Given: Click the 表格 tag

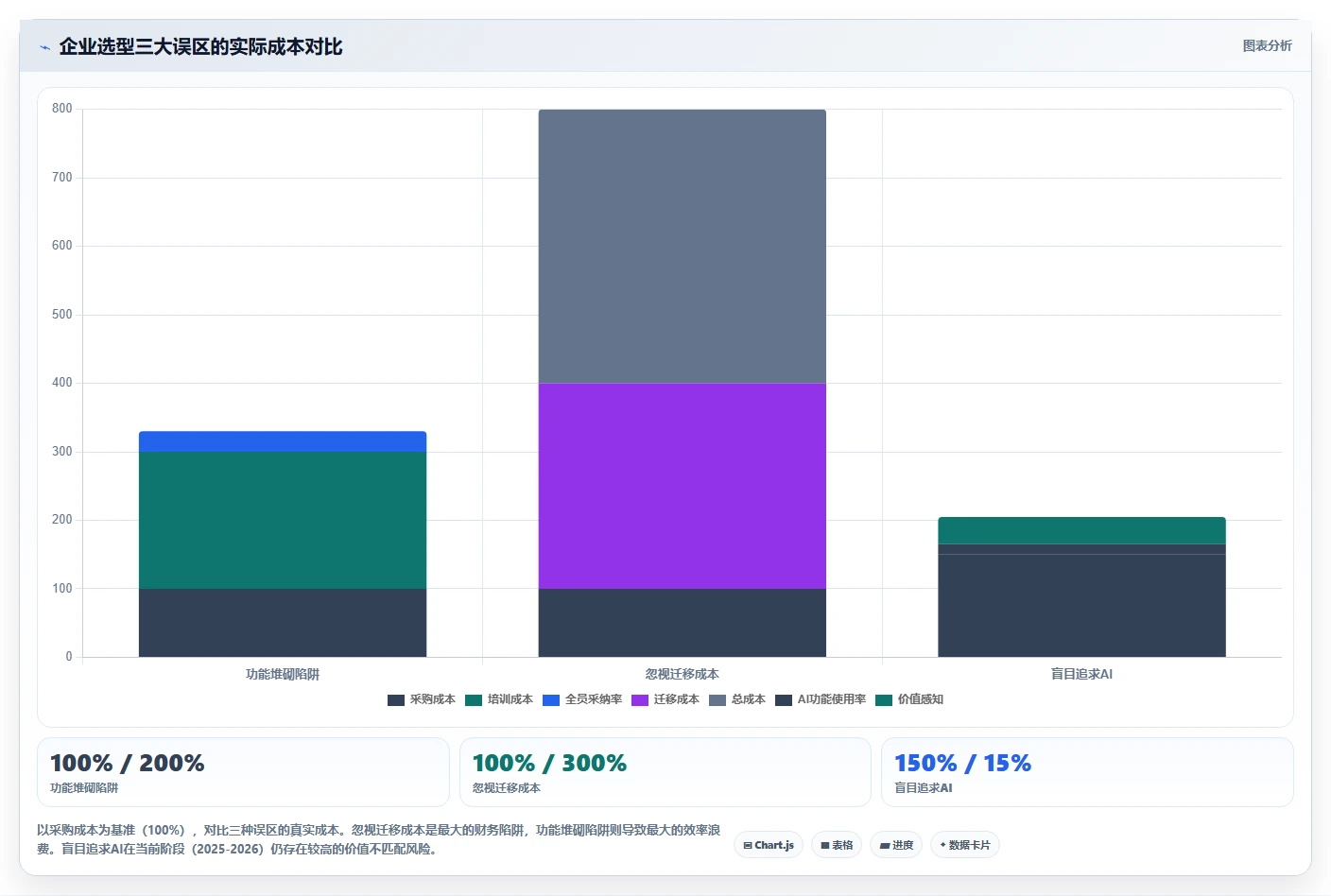Looking at the screenshot, I should click(x=837, y=845).
